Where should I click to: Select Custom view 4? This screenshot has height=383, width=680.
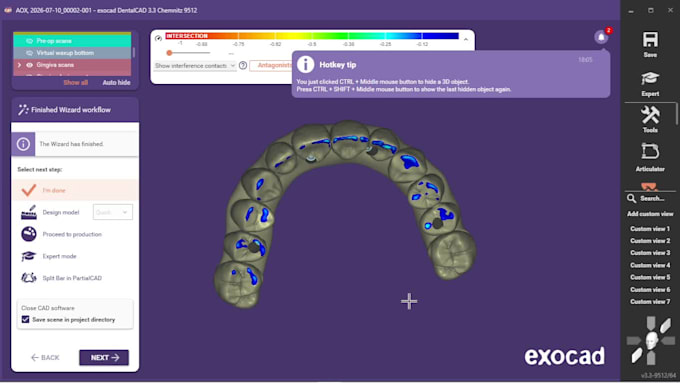tap(650, 265)
